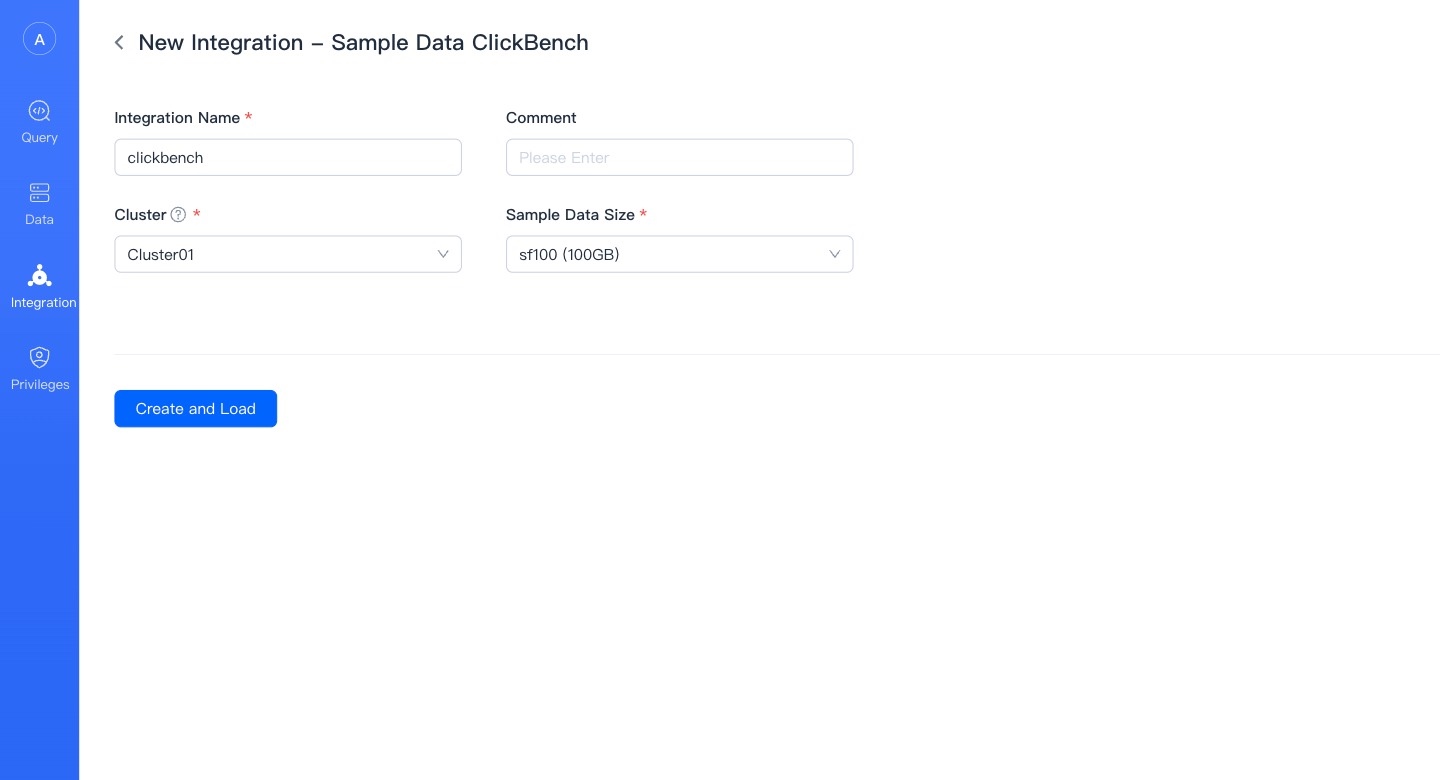
Task: Select the Data menu label
Action: tap(39, 220)
